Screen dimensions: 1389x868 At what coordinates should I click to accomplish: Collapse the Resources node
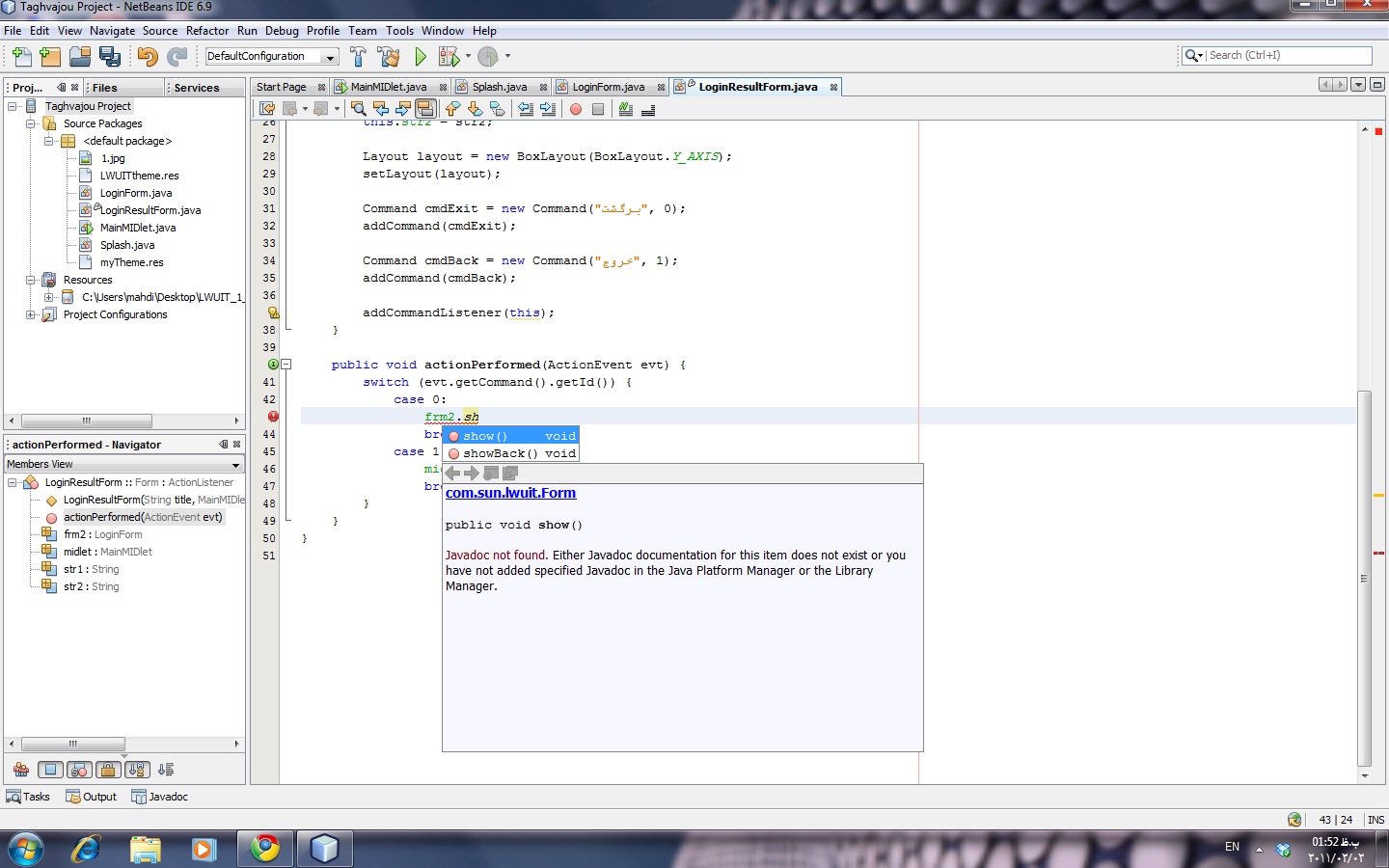(x=31, y=280)
